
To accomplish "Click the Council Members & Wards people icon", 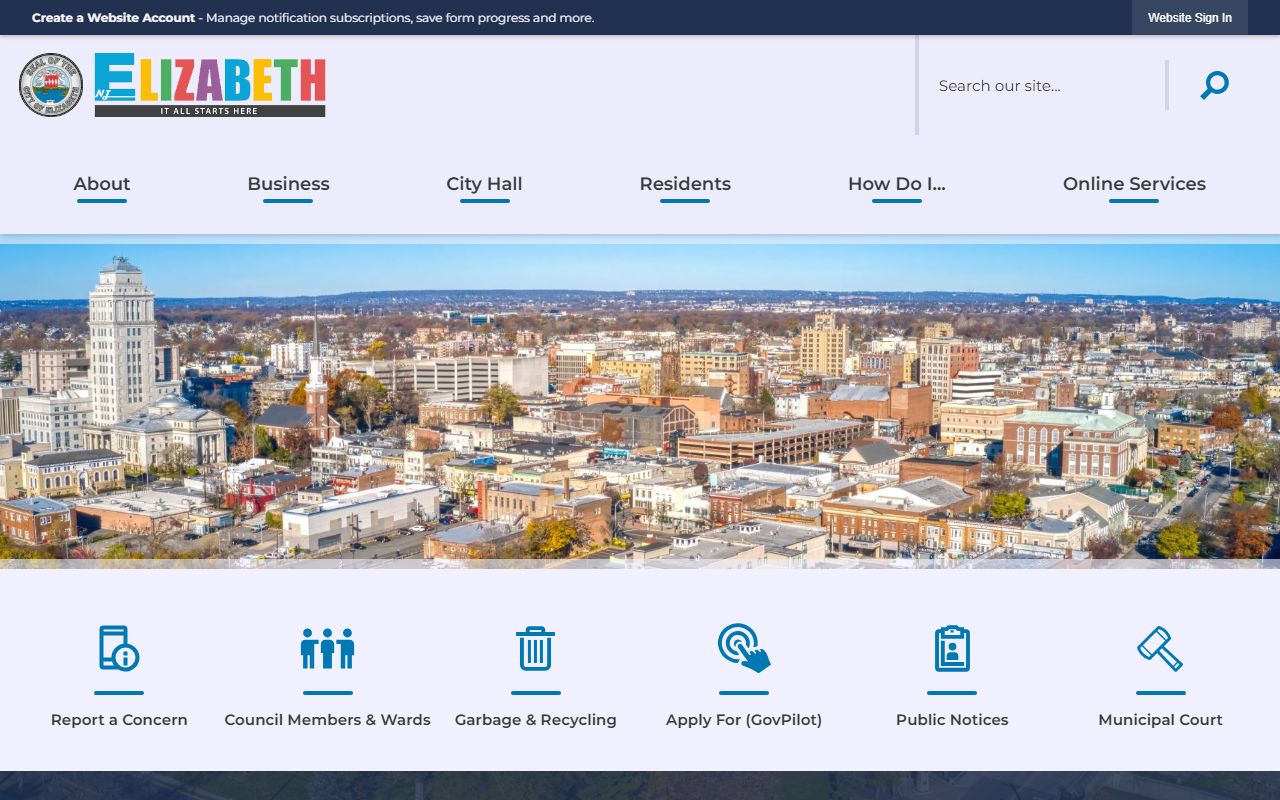I will (328, 648).
